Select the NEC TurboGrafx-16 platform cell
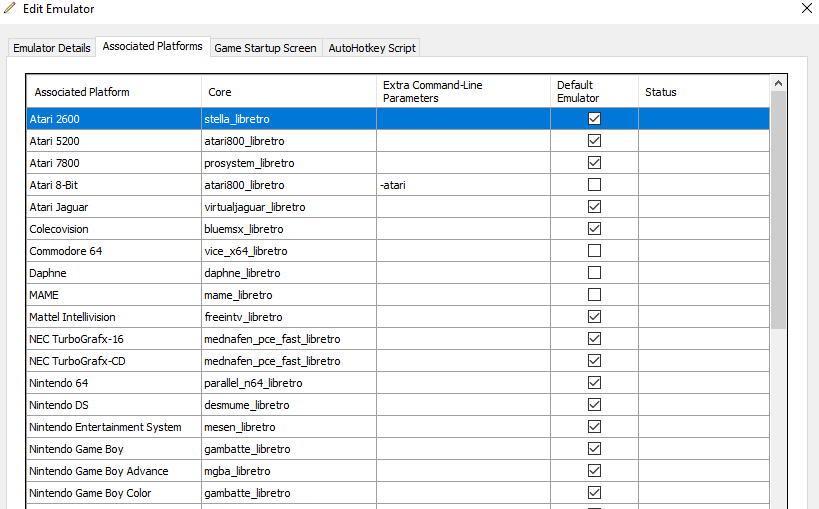Screen dimensions: 819x509 pos(114,338)
